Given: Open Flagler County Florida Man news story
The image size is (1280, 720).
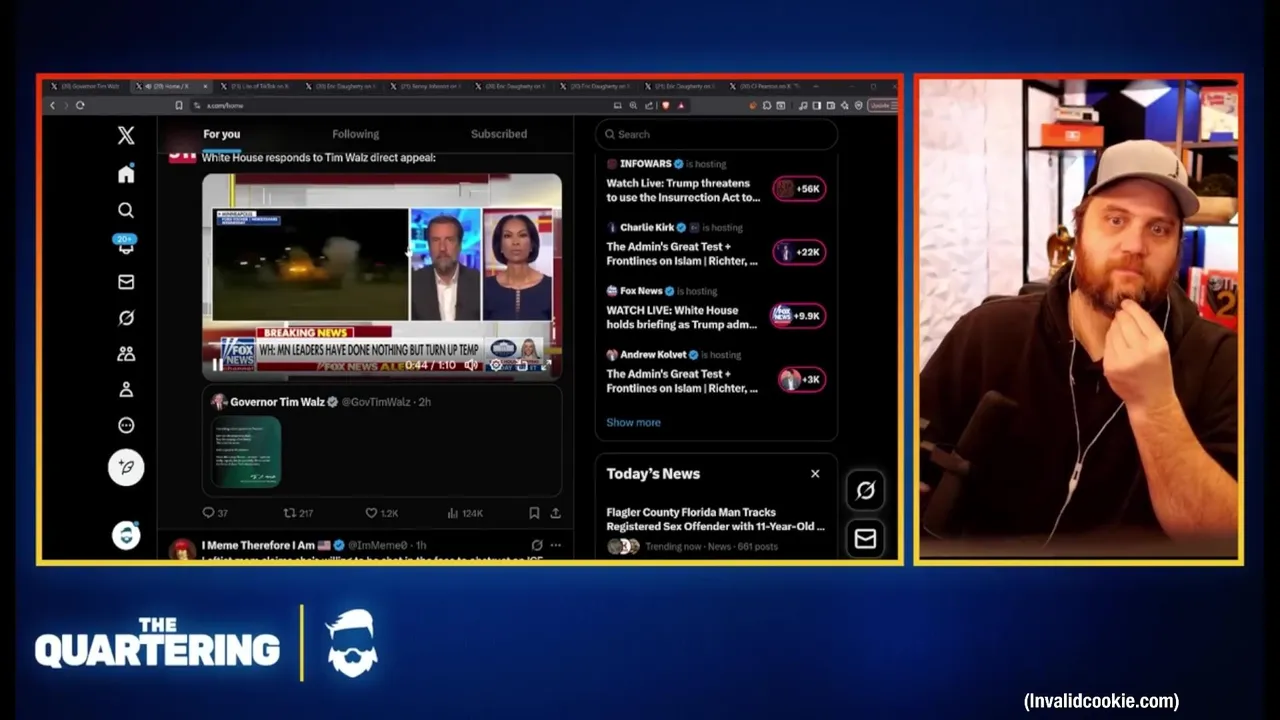Looking at the screenshot, I should (x=716, y=519).
